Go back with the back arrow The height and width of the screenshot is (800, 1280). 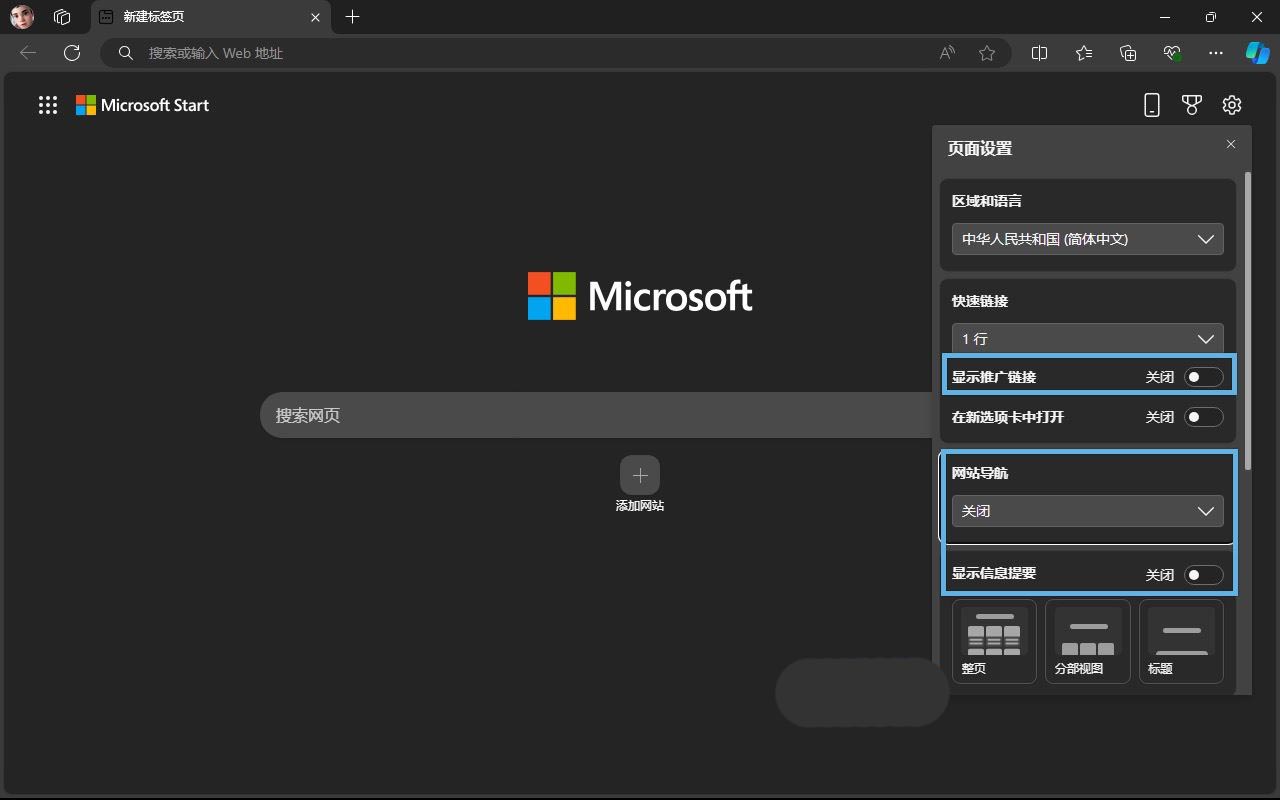[x=28, y=53]
